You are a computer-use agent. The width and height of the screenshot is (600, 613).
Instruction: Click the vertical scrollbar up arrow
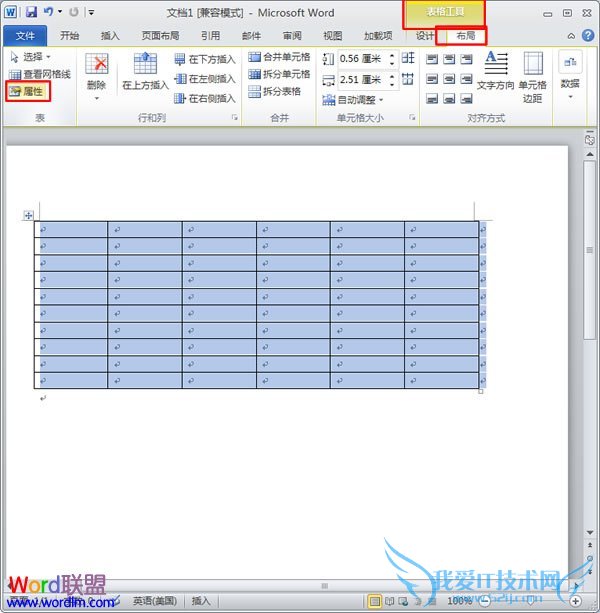coord(590,154)
